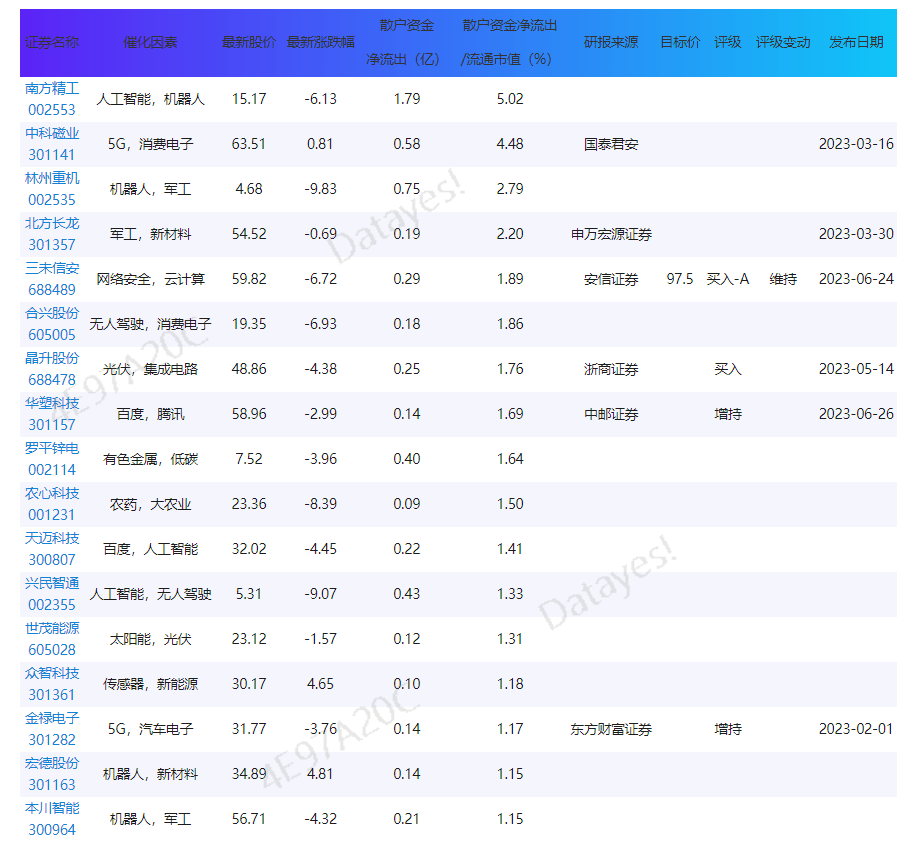Click the change value 4.65
Image resolution: width=916 pixels, height=841 pixels.
pyautogui.click(x=321, y=684)
